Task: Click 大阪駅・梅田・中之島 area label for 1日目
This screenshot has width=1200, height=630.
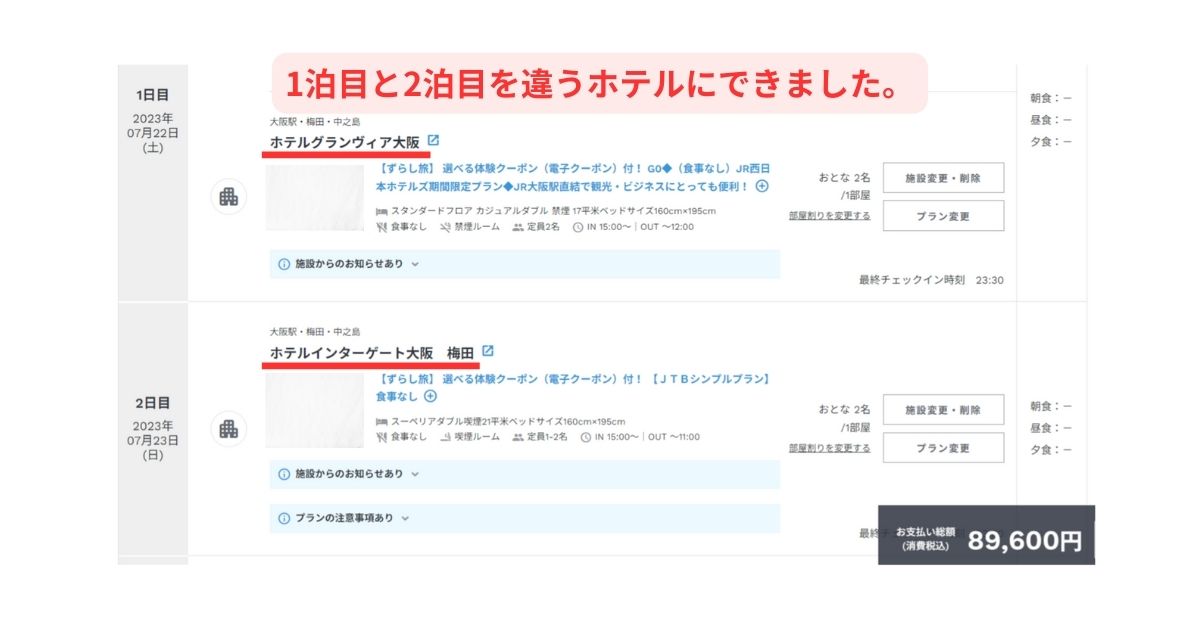Action: [315, 121]
